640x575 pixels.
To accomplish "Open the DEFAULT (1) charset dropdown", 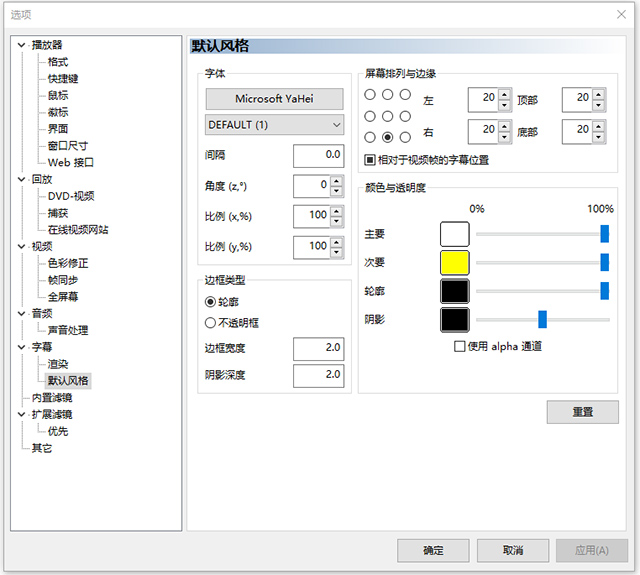I will pyautogui.click(x=274, y=124).
